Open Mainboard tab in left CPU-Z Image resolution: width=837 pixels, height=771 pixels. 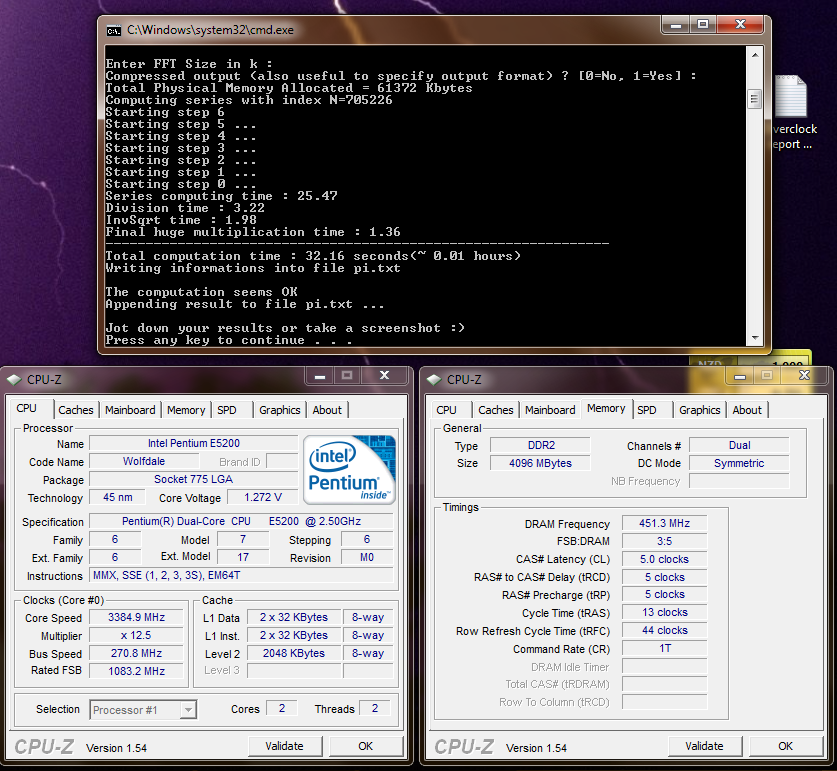pos(130,410)
